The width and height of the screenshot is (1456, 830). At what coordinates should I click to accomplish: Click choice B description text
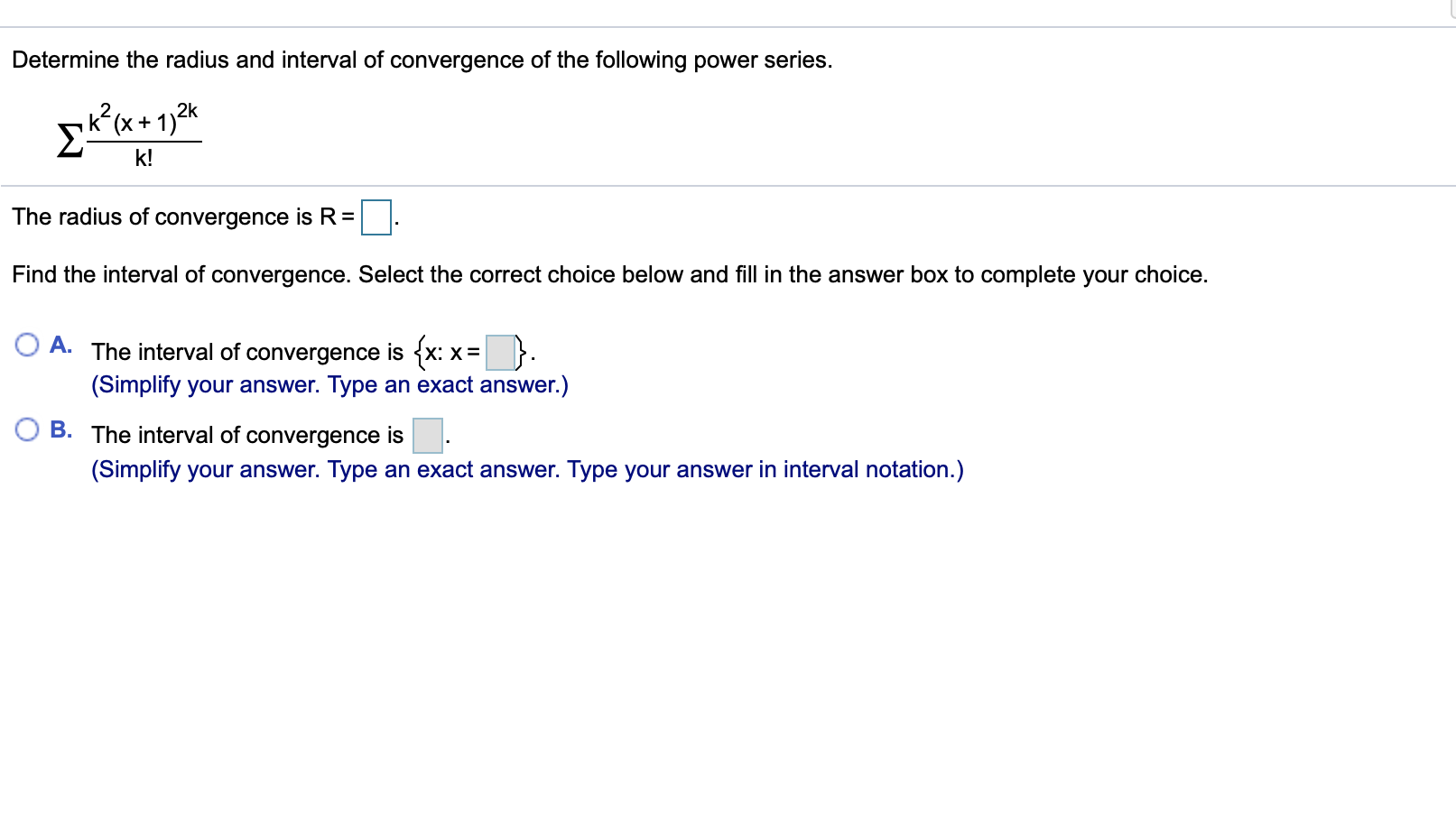pyautogui.click(x=246, y=435)
